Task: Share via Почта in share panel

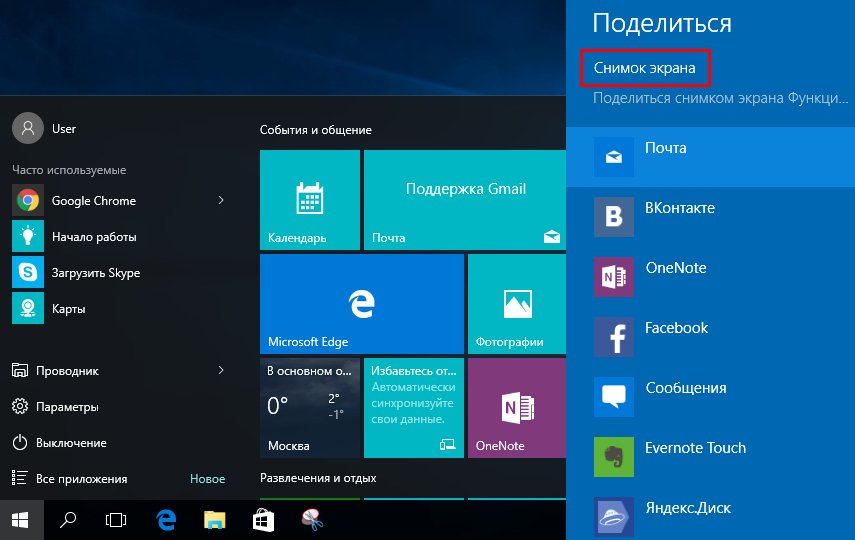Action: coord(711,157)
